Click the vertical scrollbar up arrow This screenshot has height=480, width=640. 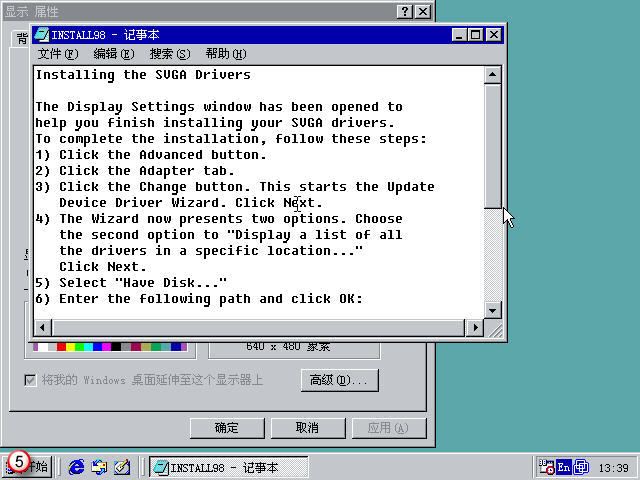493,75
